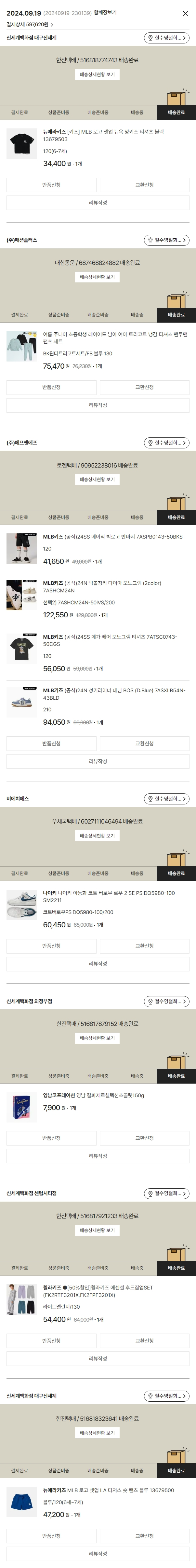Click location pin icon beside (주)에프앤에프
Image resolution: width=196 pixels, height=1568 pixels.
150,443
